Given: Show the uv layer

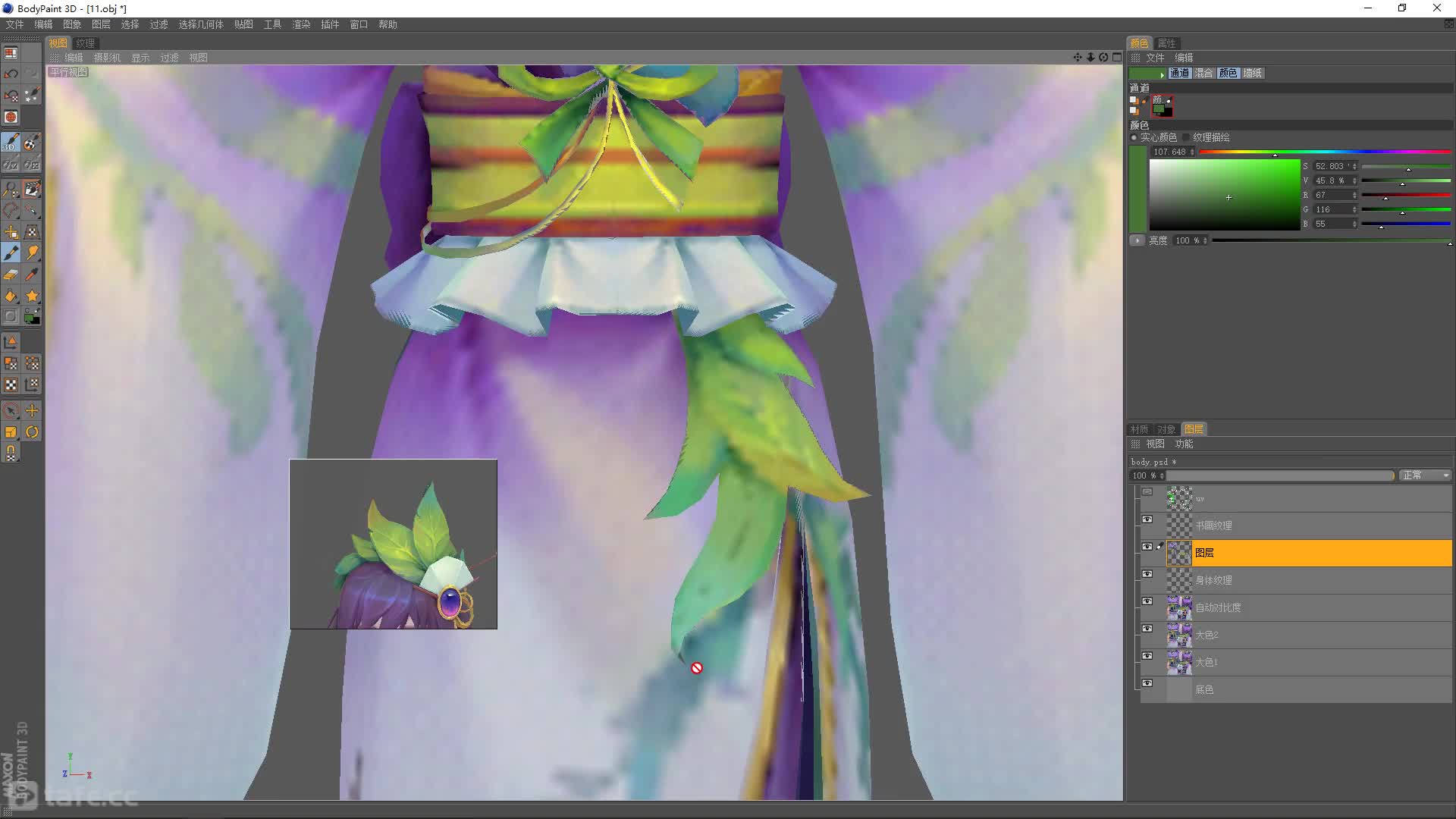Looking at the screenshot, I should pos(1147,492).
